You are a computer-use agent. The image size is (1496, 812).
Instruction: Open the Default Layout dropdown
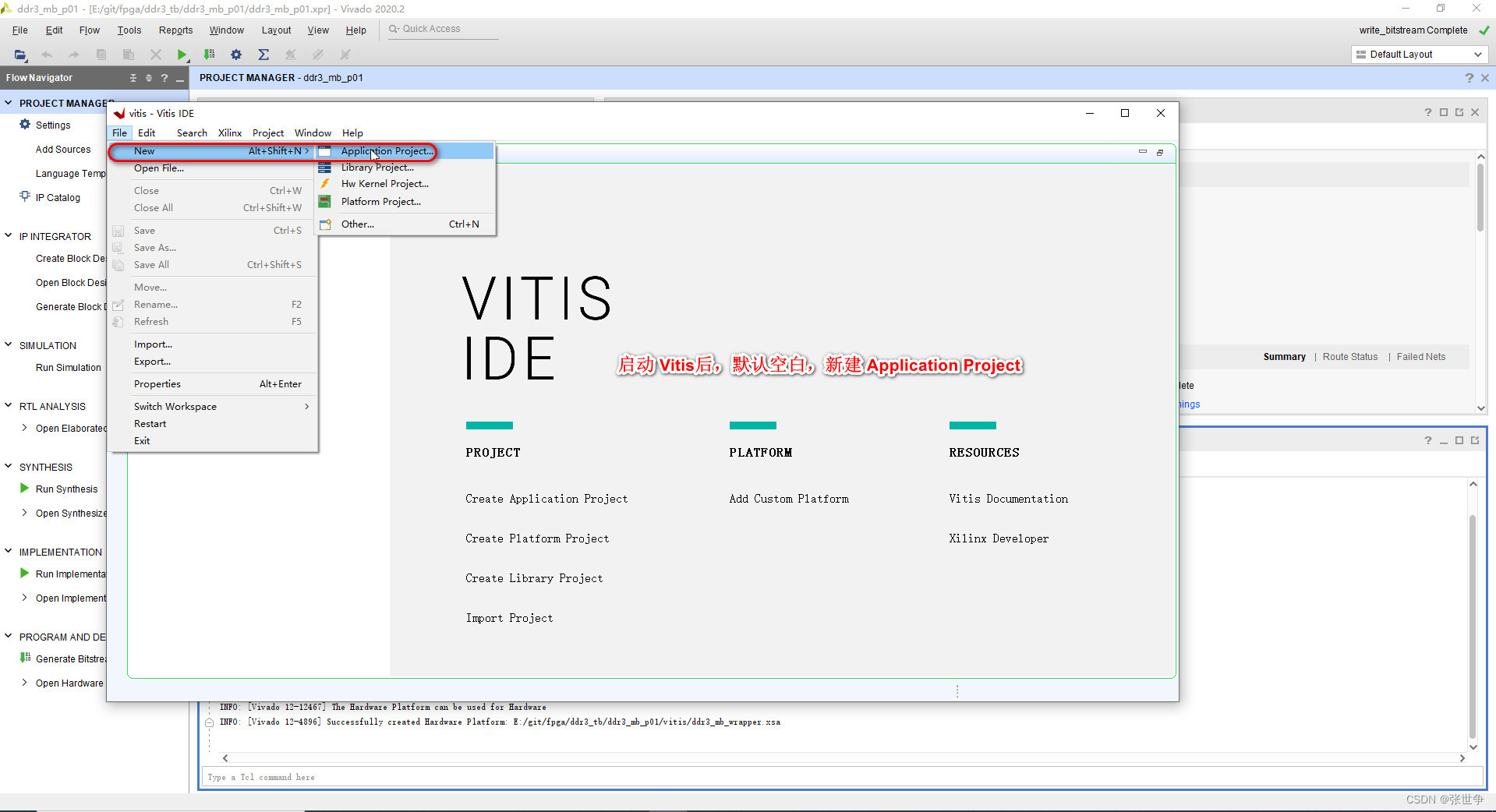pos(1477,55)
